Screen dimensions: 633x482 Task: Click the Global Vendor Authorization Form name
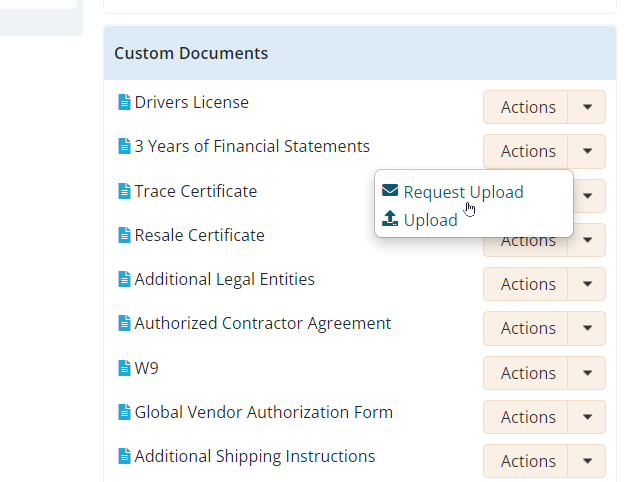click(264, 412)
